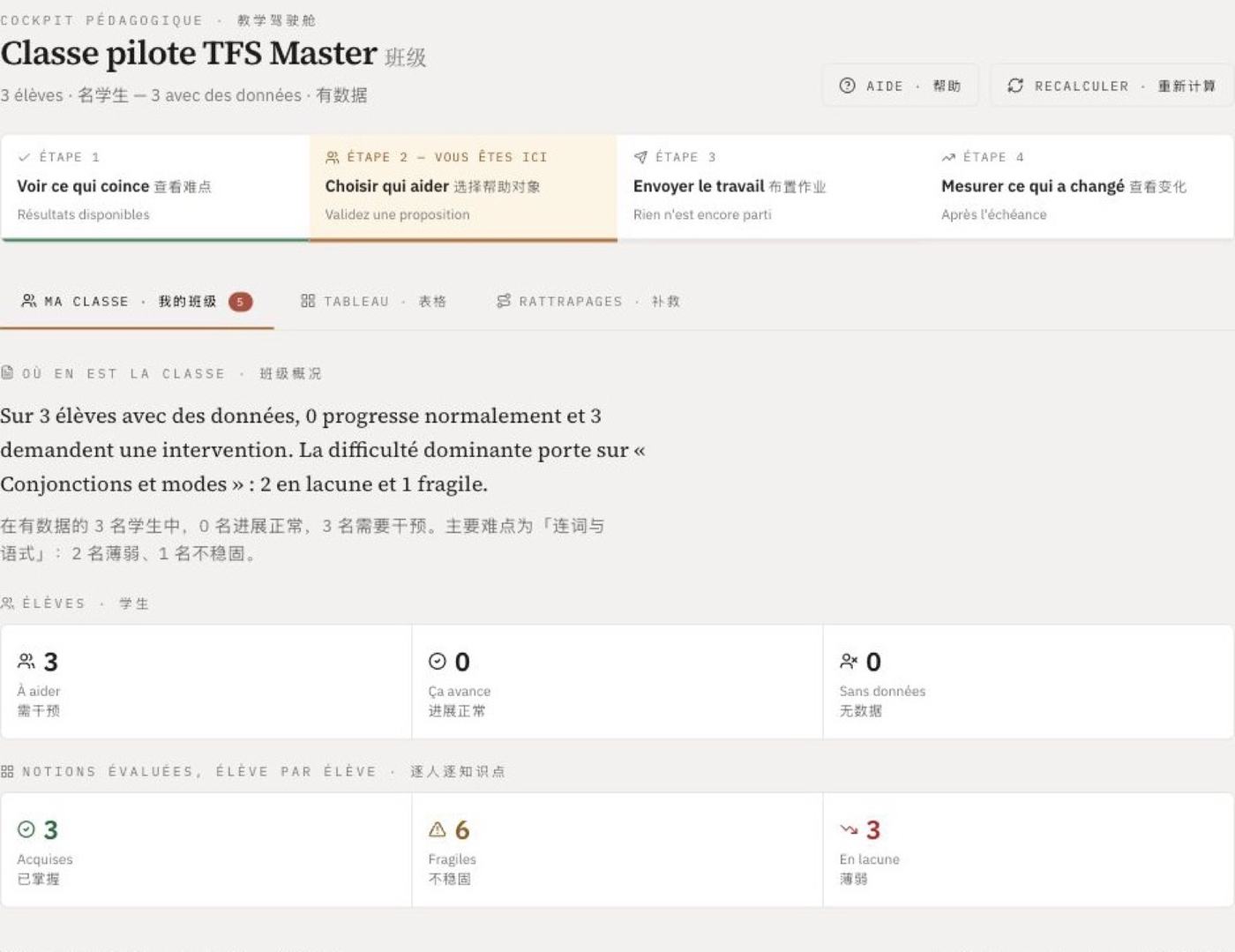Click the refresh arrows icon in RECALCULER
Viewport: 1235px width, 952px height.
(1015, 86)
